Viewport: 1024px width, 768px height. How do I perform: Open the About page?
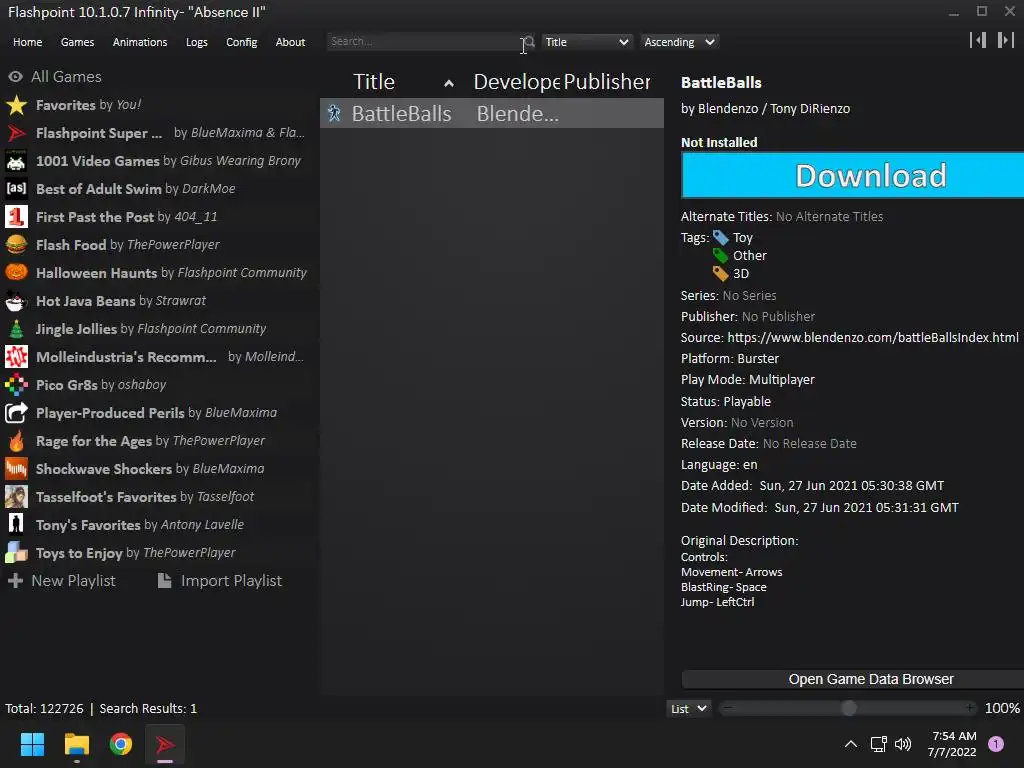(290, 42)
